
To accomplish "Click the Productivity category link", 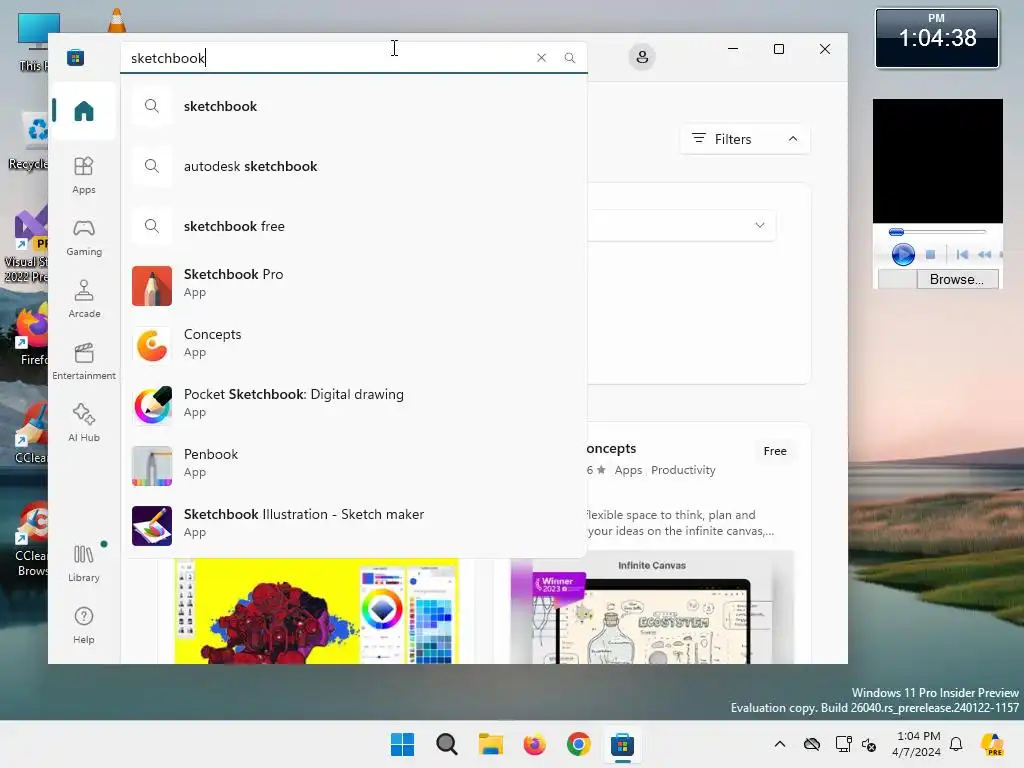I will pyautogui.click(x=683, y=470).
